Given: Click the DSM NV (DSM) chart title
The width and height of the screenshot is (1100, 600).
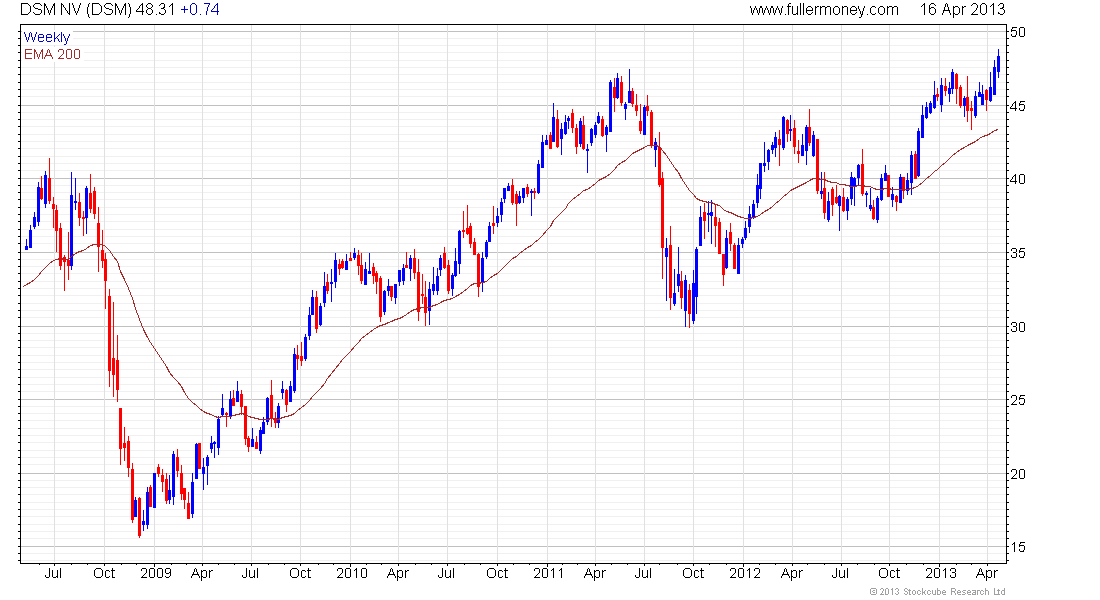Looking at the screenshot, I should point(76,10).
